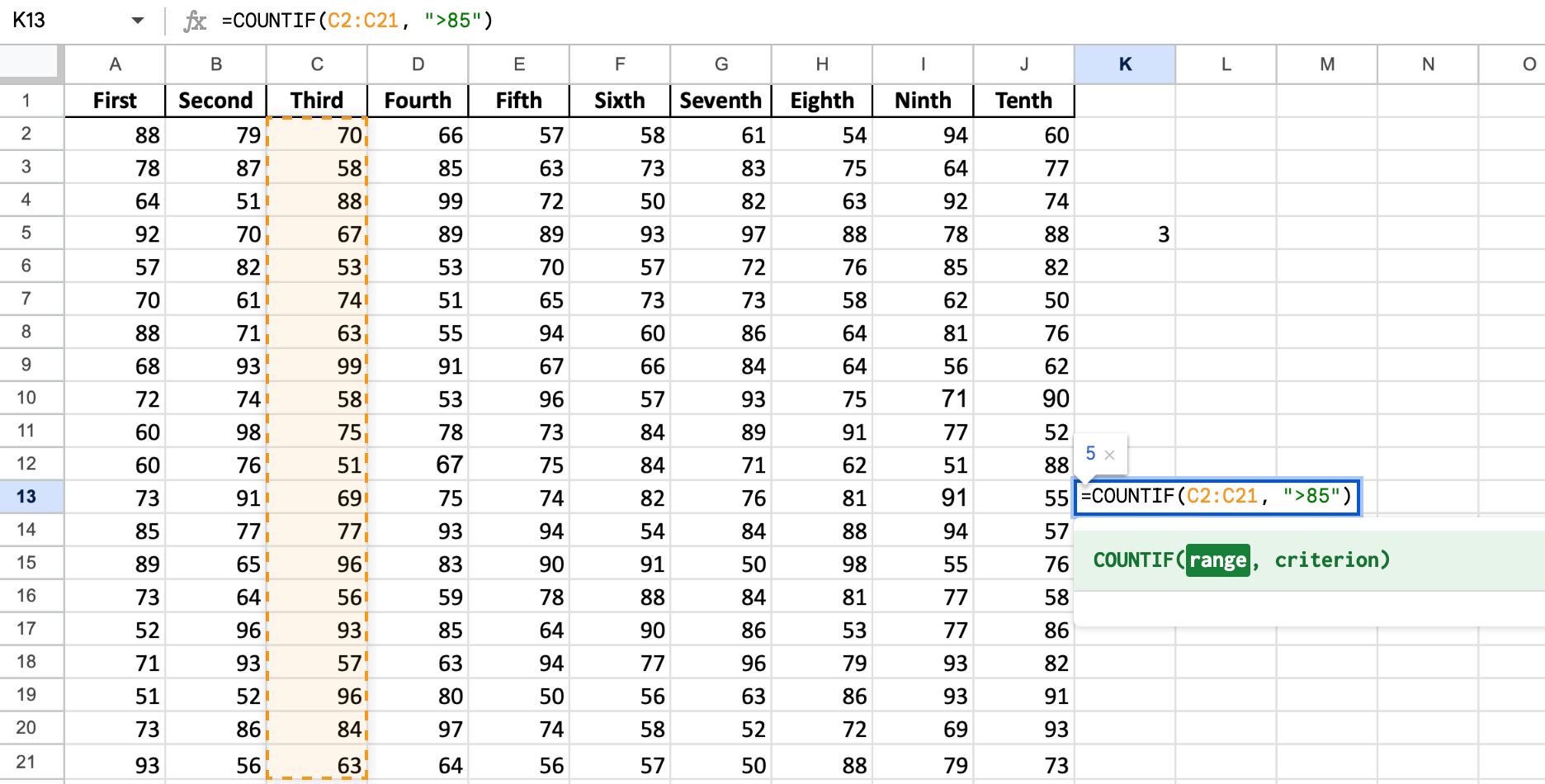Image resolution: width=1545 pixels, height=784 pixels.
Task: Select column L header
Action: [1226, 64]
